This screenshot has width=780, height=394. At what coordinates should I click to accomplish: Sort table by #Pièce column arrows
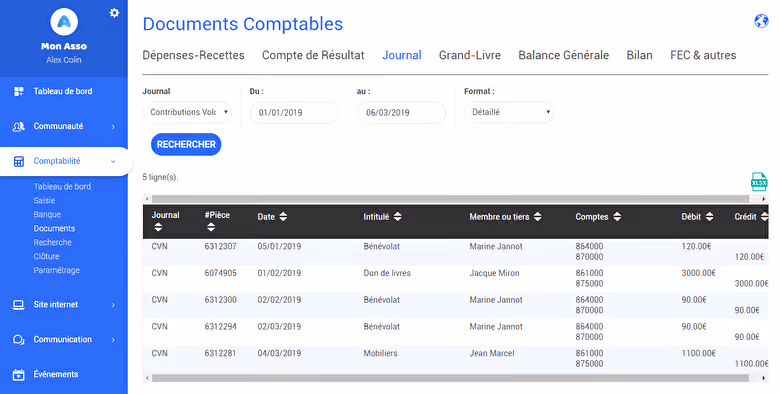(x=211, y=227)
